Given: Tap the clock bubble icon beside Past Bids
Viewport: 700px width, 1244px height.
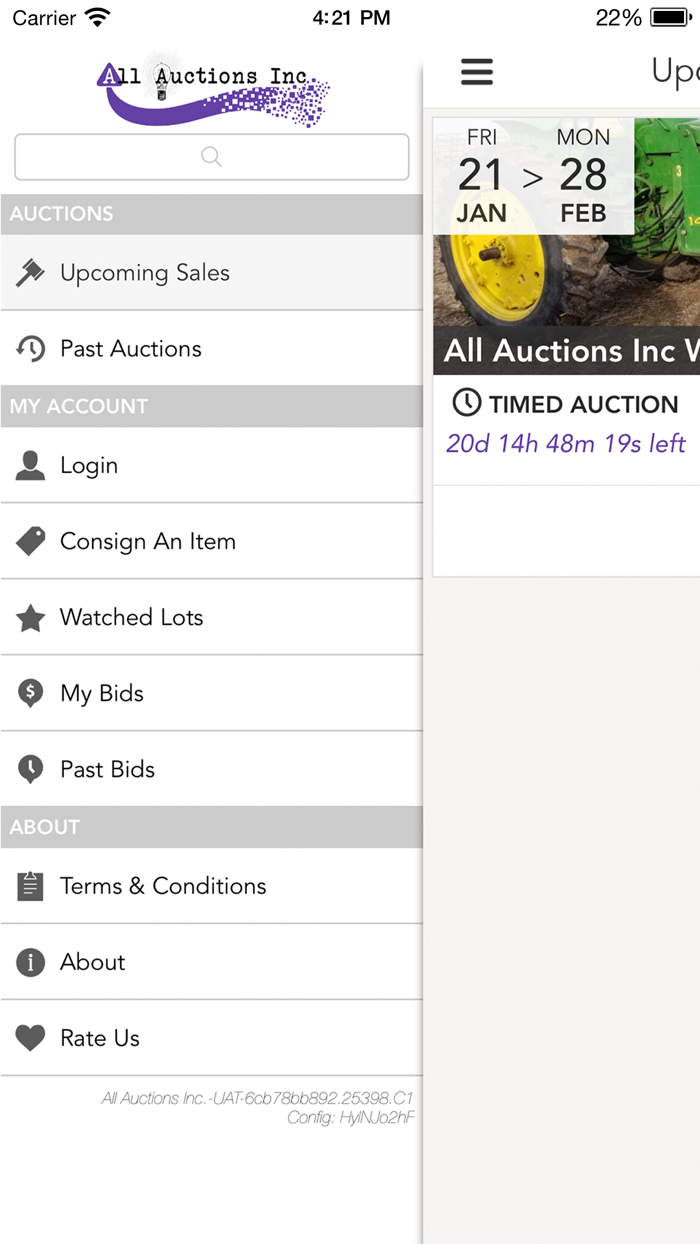Looking at the screenshot, I should pyautogui.click(x=30, y=769).
